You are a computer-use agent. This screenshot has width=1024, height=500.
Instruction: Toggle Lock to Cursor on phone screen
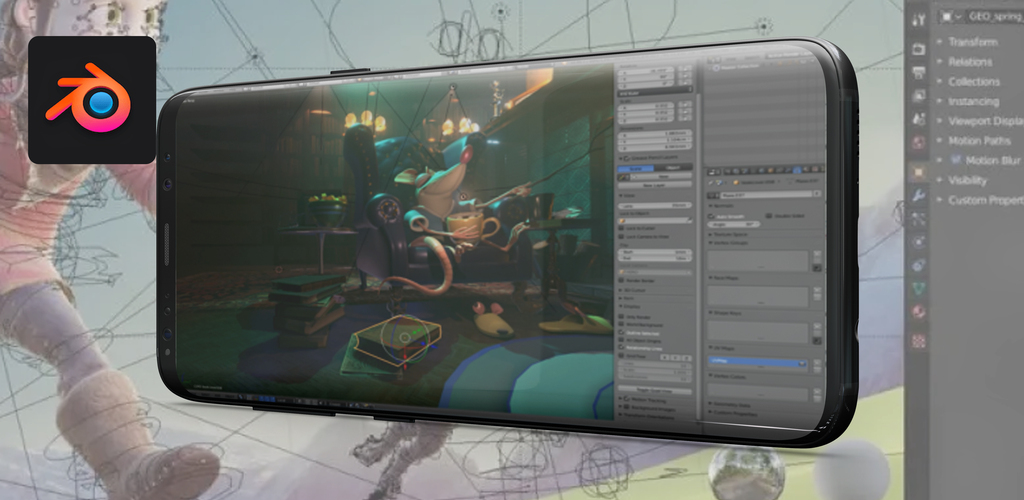(x=622, y=228)
